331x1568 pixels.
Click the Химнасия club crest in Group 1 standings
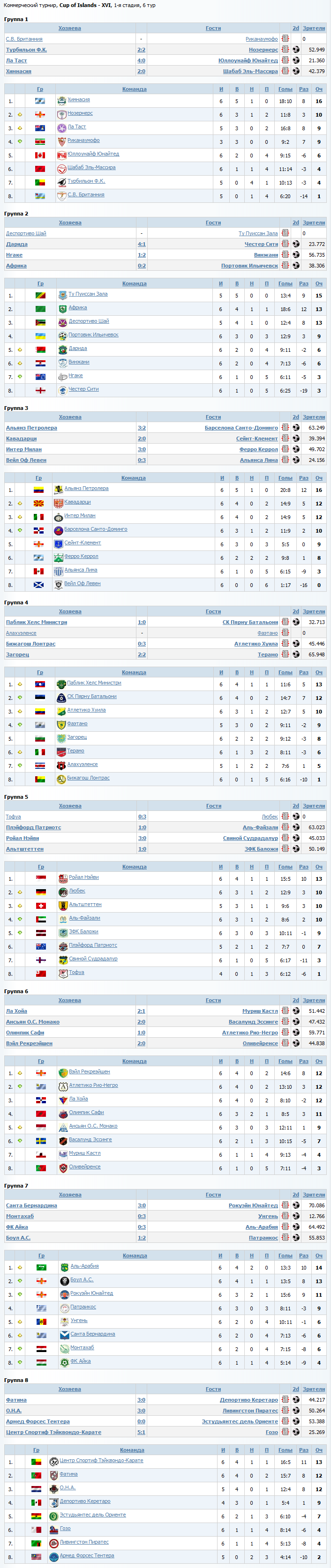click(61, 100)
